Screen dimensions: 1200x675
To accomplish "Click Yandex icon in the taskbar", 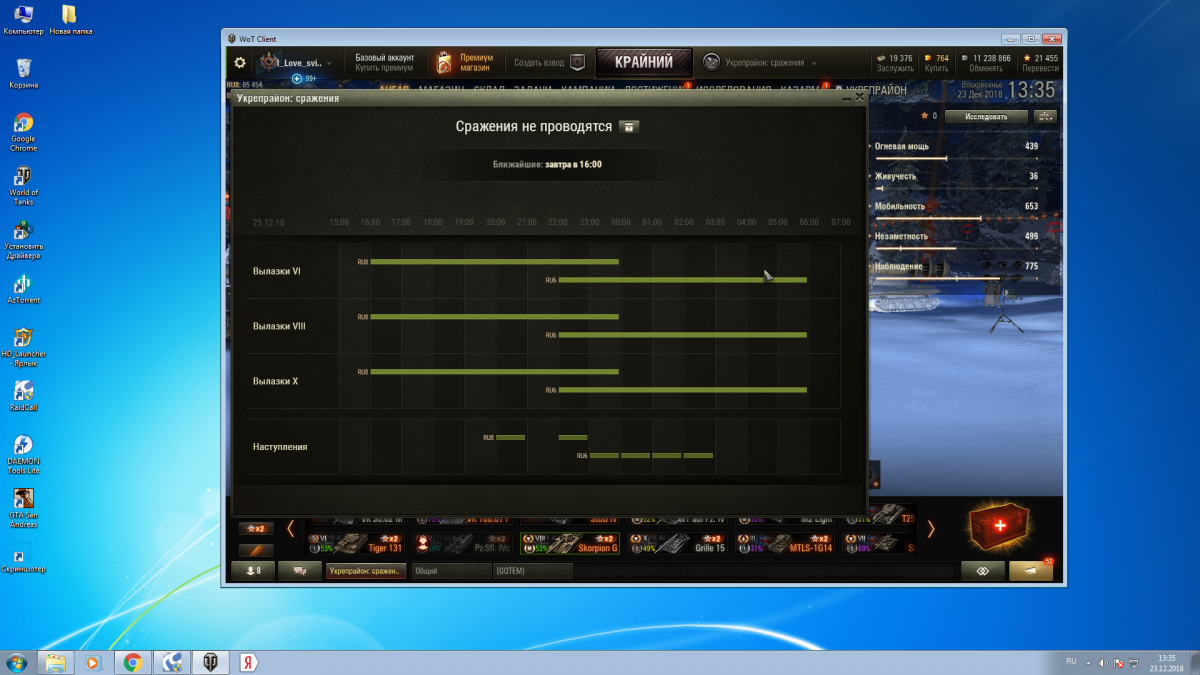I will tap(248, 662).
